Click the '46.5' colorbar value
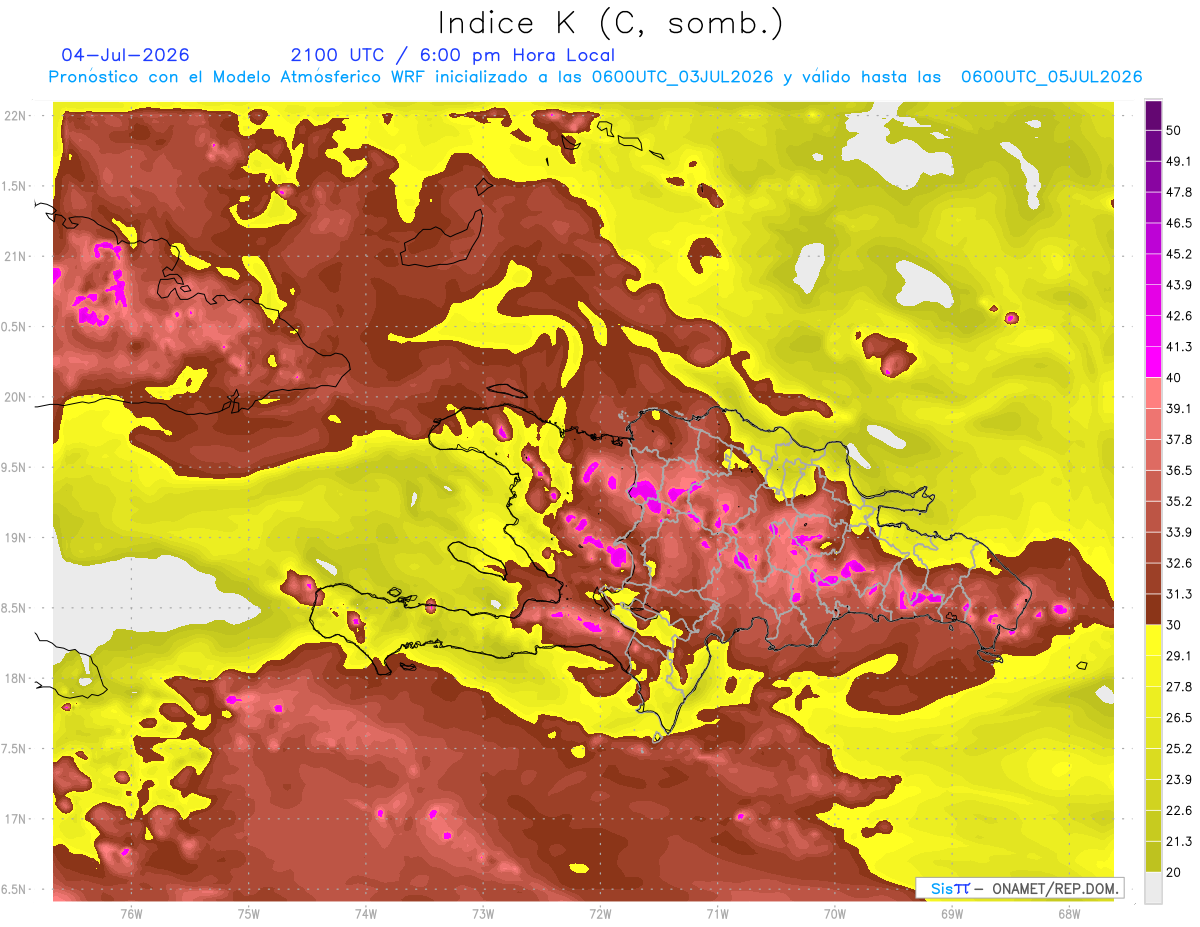This screenshot has width=1200, height=927. [1179, 223]
